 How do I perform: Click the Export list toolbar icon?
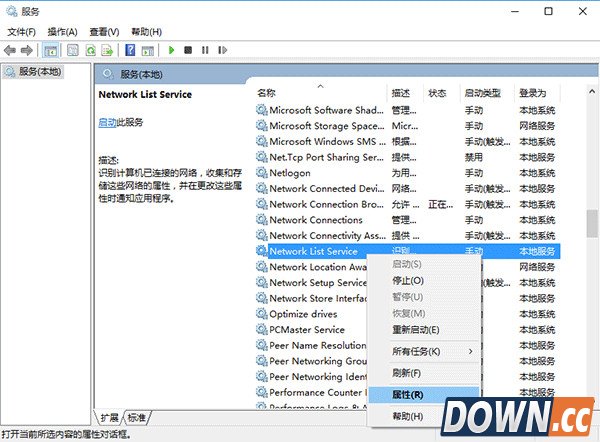(x=107, y=50)
